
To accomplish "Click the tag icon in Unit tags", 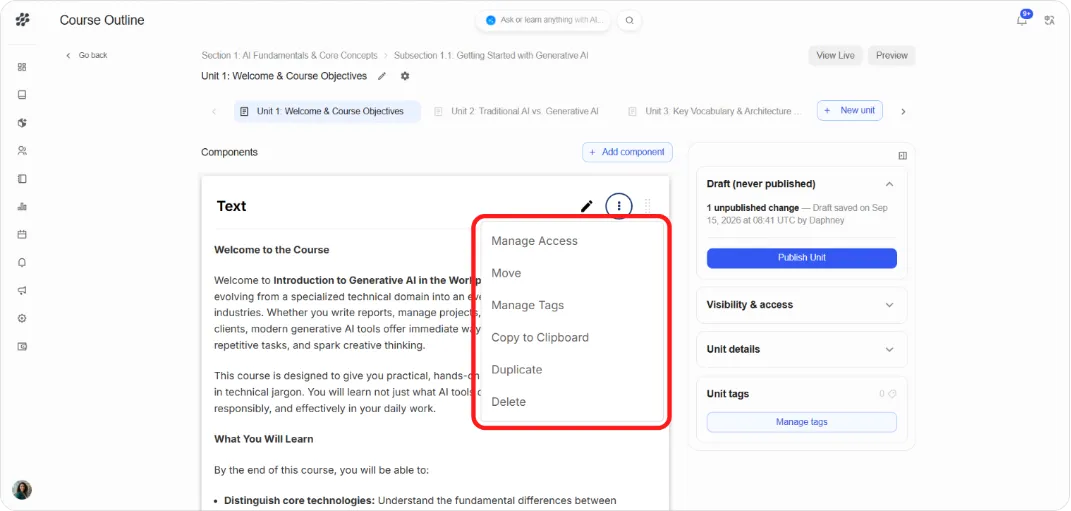I will (892, 394).
